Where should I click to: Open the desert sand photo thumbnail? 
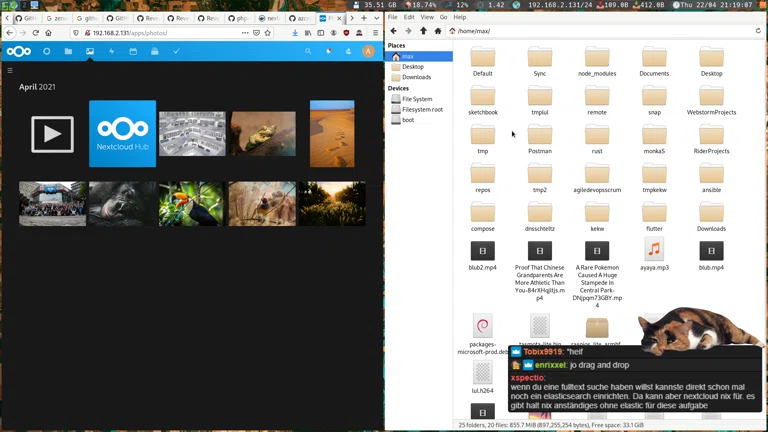tap(332, 134)
